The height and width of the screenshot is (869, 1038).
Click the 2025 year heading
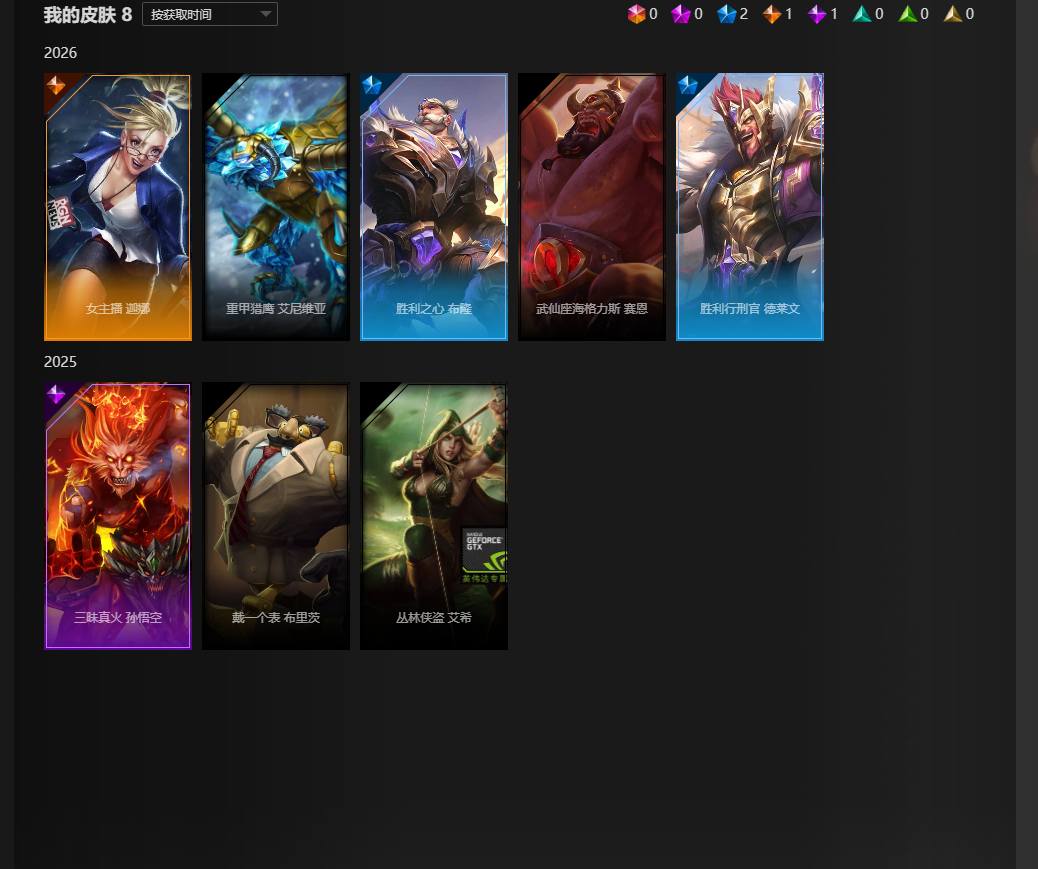[60, 362]
